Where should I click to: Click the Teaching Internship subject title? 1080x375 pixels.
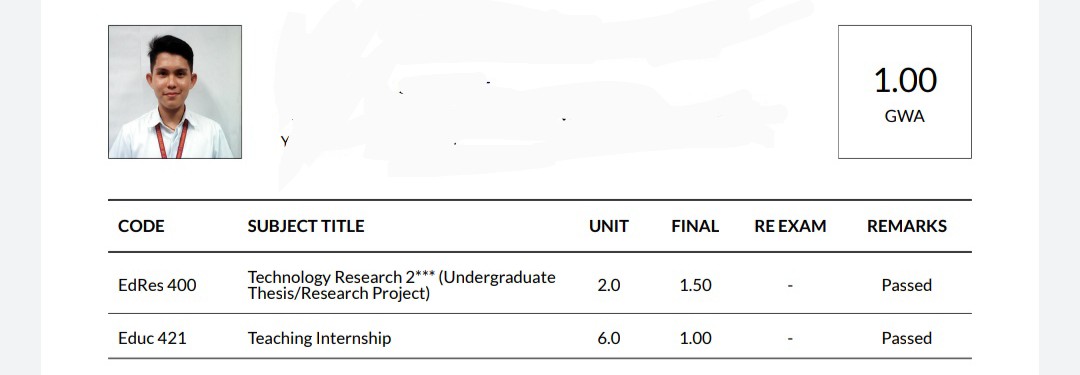320,338
